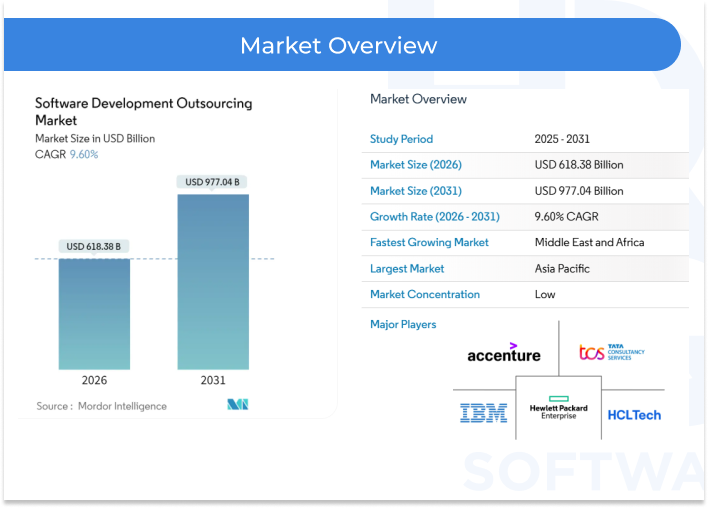Click the IBM logo
This screenshot has width=708, height=508.
coord(484,413)
